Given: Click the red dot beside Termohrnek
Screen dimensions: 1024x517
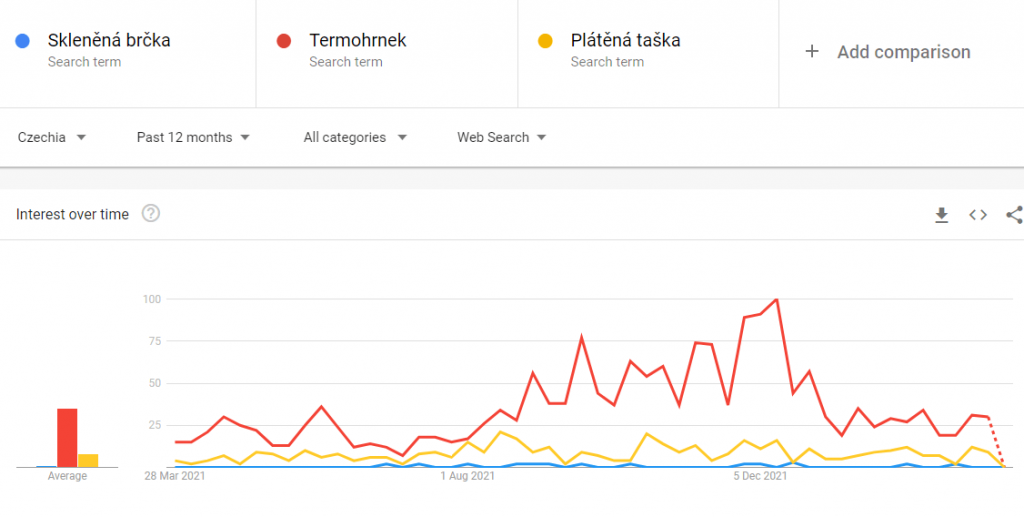Looking at the screenshot, I should (284, 41).
